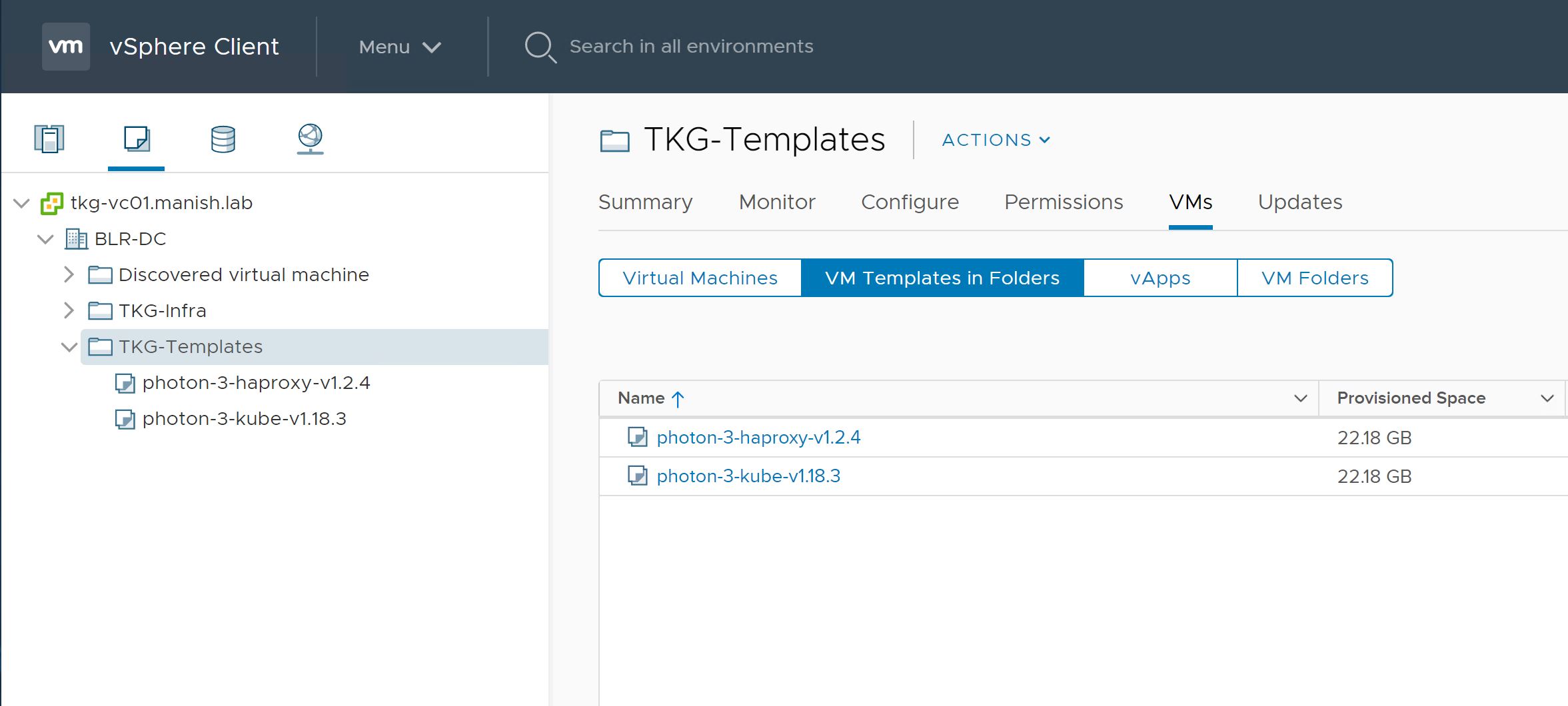This screenshot has height=706, width=1568.
Task: Click the BLR-DC datacenter icon
Action: 76,239
